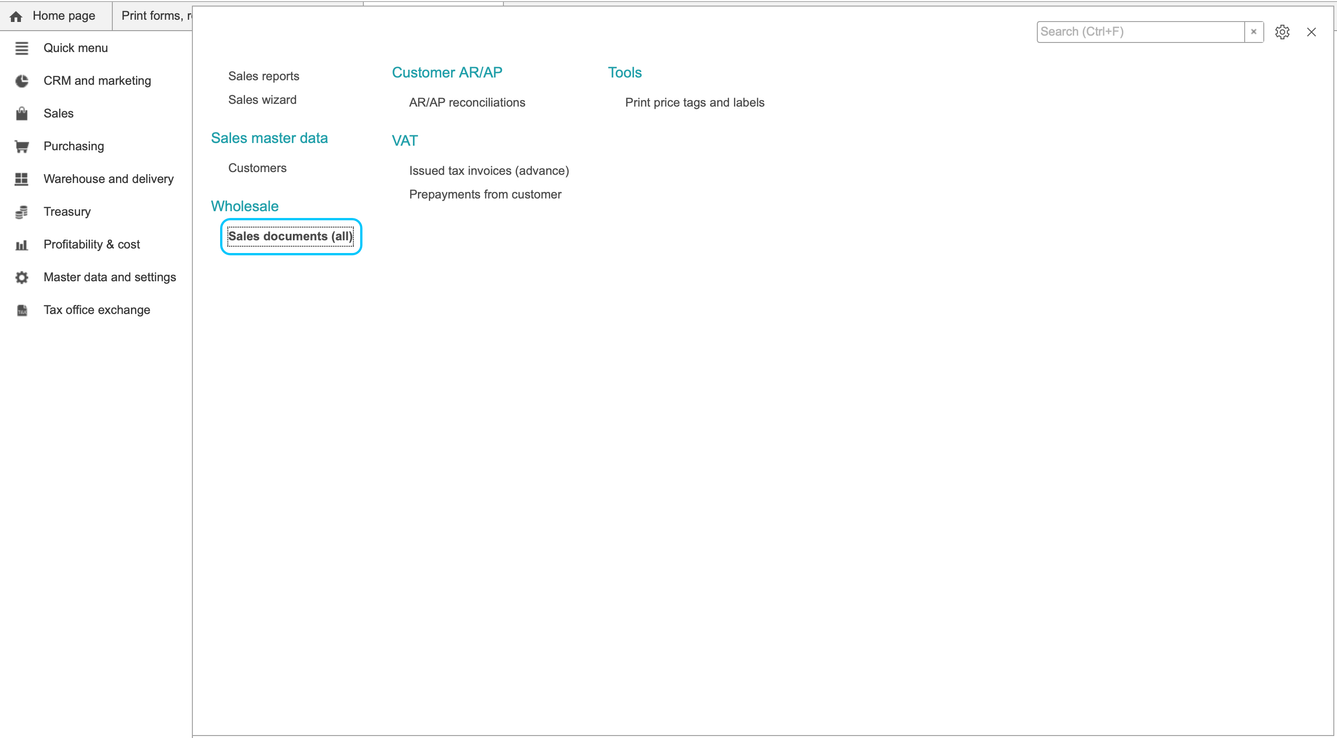Click the Master data and settings gear icon
This screenshot has height=738, width=1337.
point(22,277)
